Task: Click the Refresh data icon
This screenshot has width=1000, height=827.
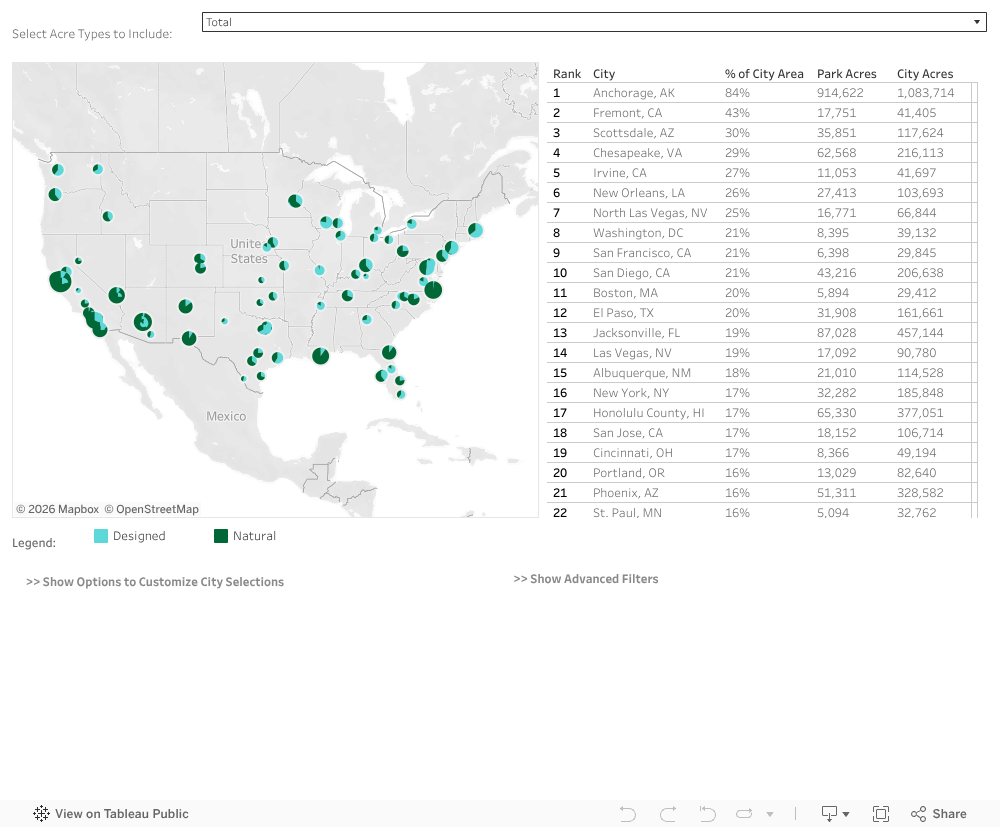Action: [x=745, y=814]
